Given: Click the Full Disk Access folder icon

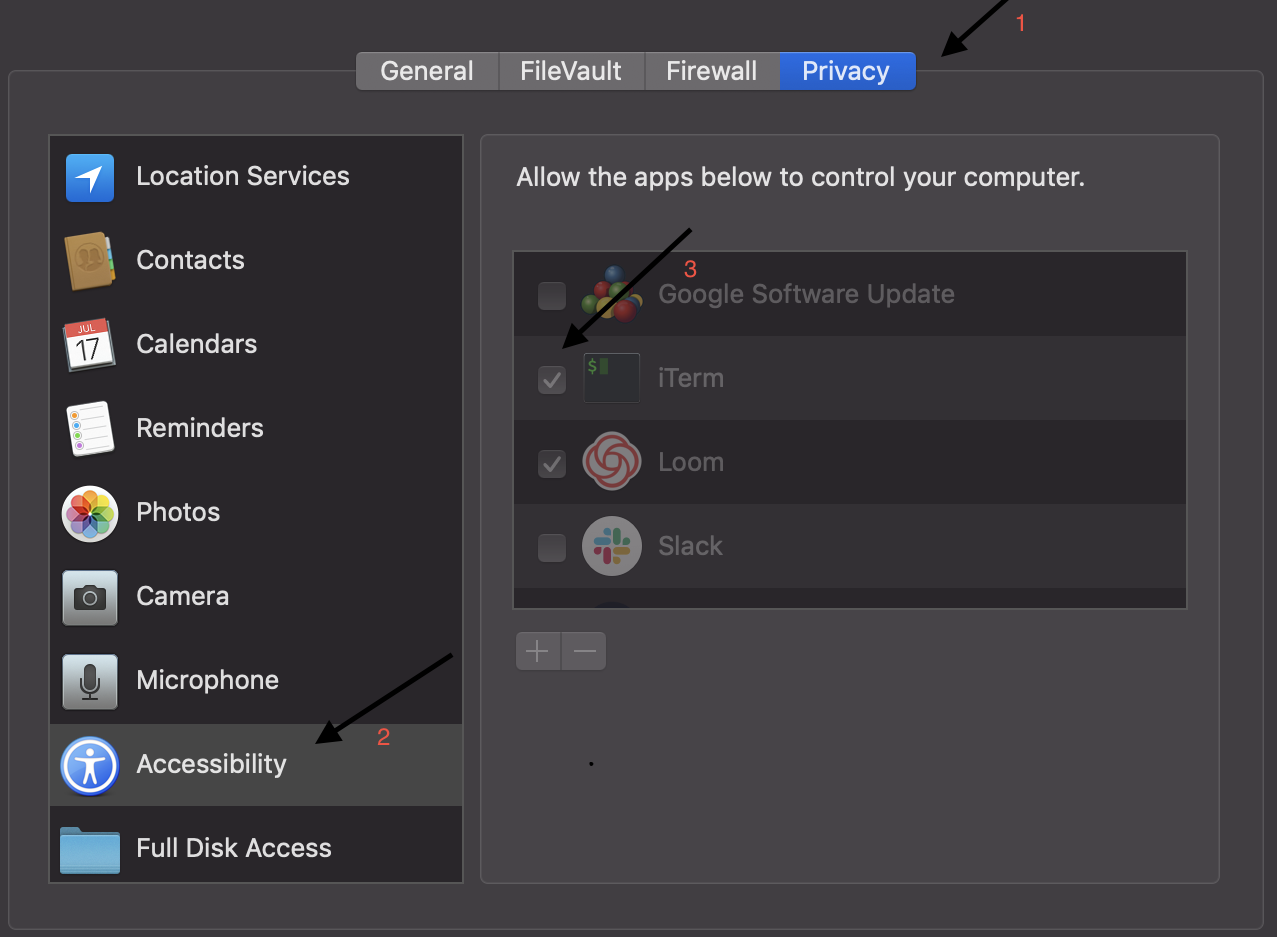Looking at the screenshot, I should (x=90, y=849).
